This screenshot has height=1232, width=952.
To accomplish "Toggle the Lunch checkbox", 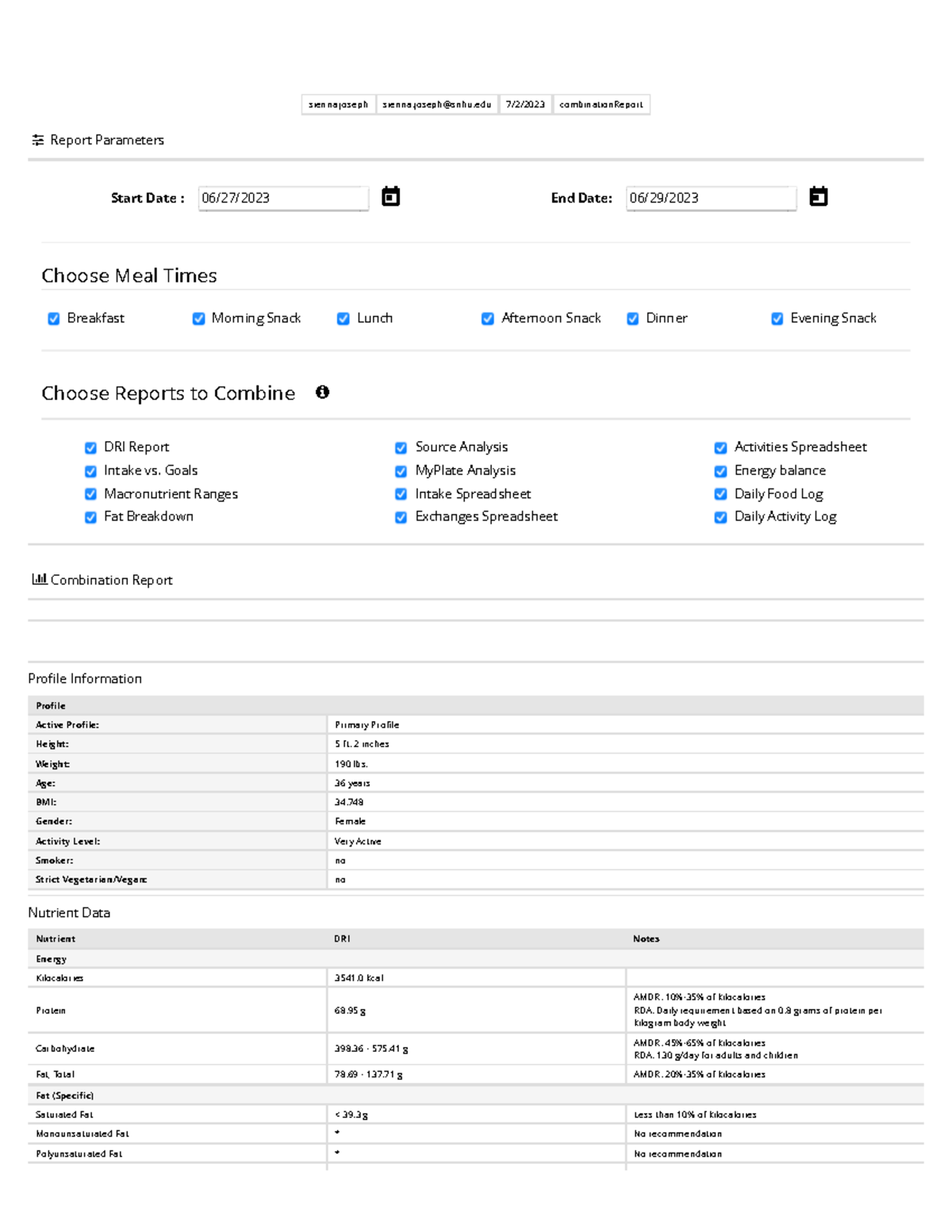I will click(343, 318).
